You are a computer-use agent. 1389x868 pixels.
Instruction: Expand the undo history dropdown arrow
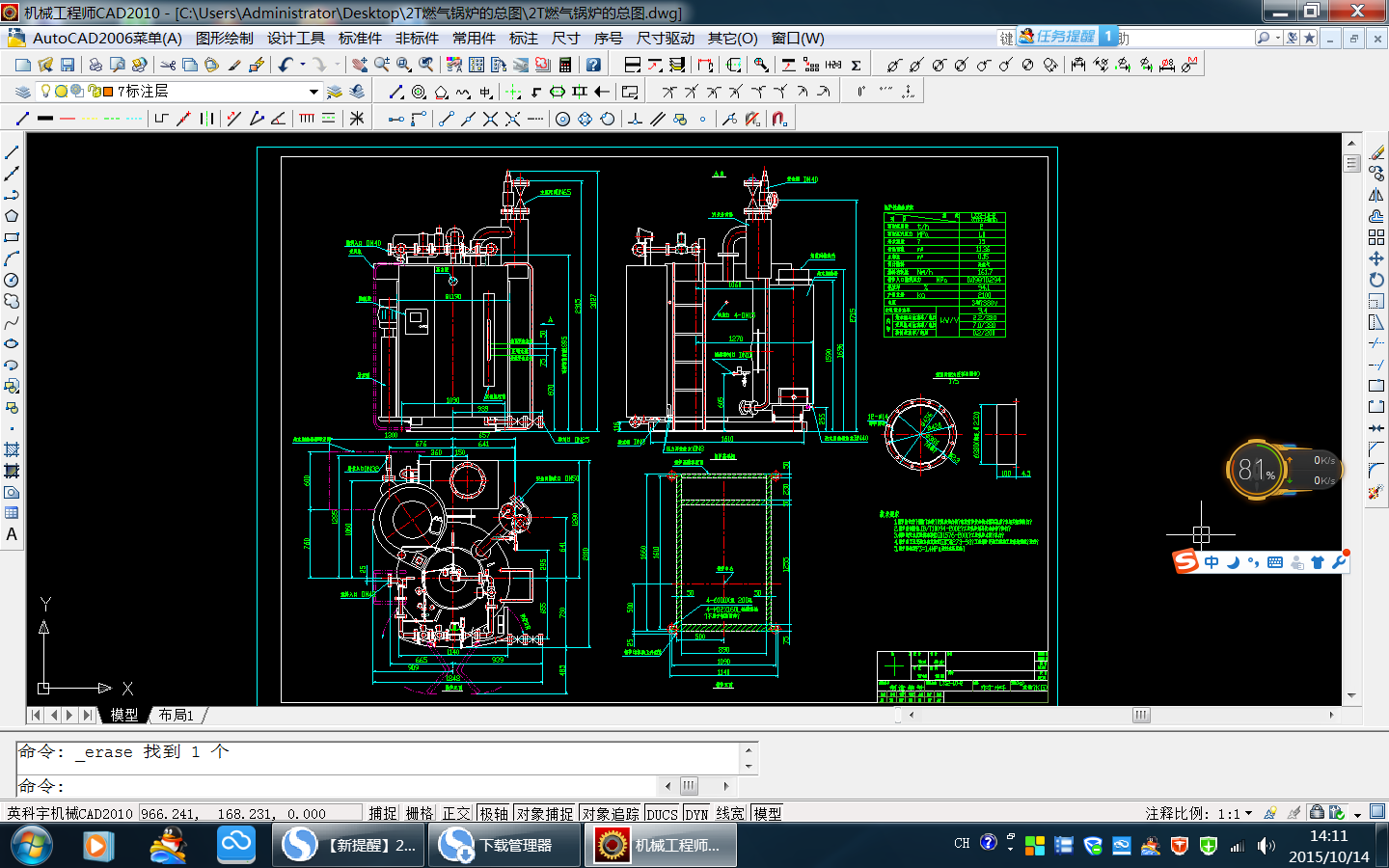303,65
